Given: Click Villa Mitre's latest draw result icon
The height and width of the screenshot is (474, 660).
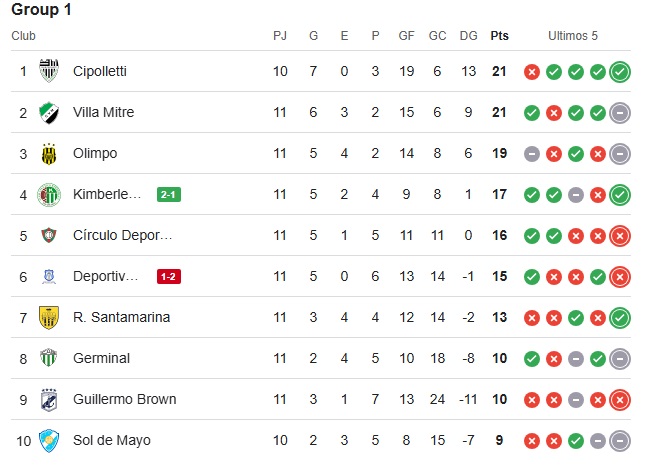Looking at the screenshot, I should pyautogui.click(x=620, y=113).
